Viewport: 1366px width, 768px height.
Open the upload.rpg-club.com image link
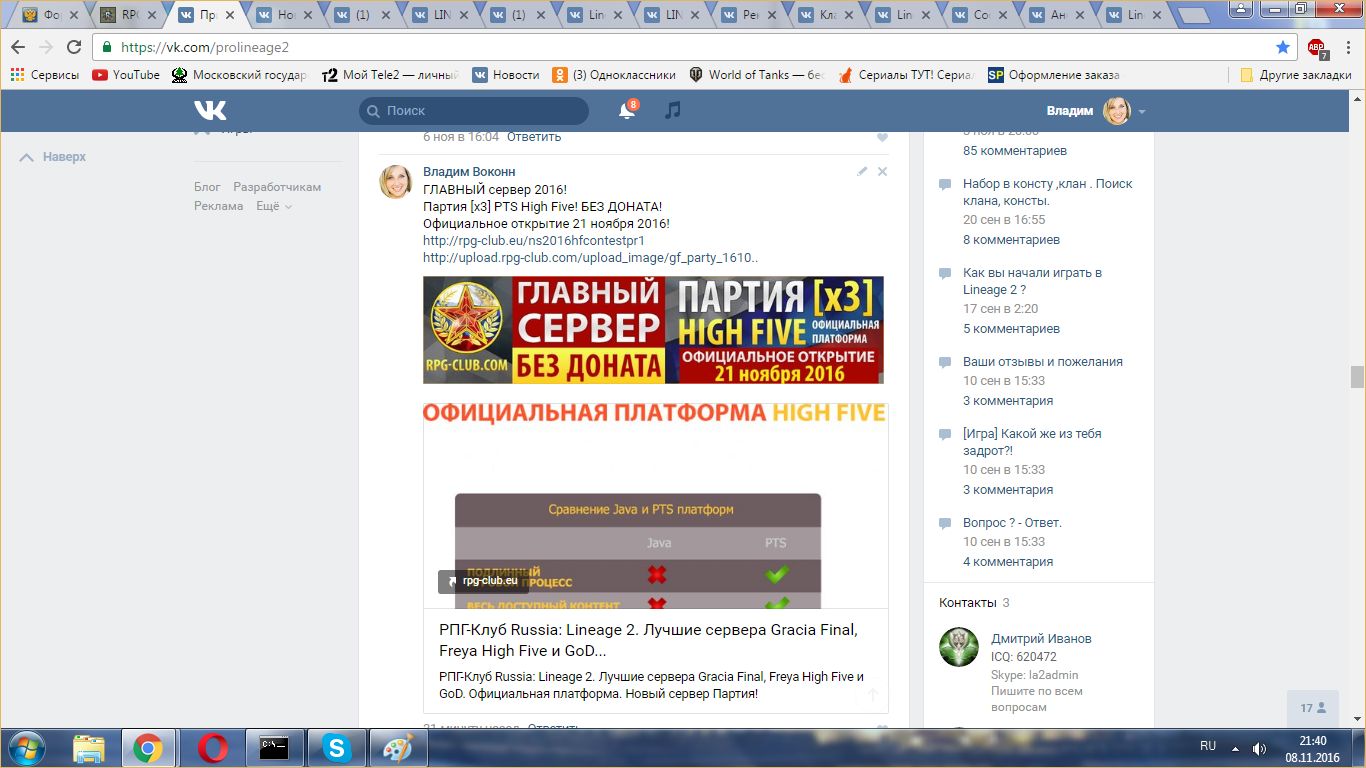590,257
